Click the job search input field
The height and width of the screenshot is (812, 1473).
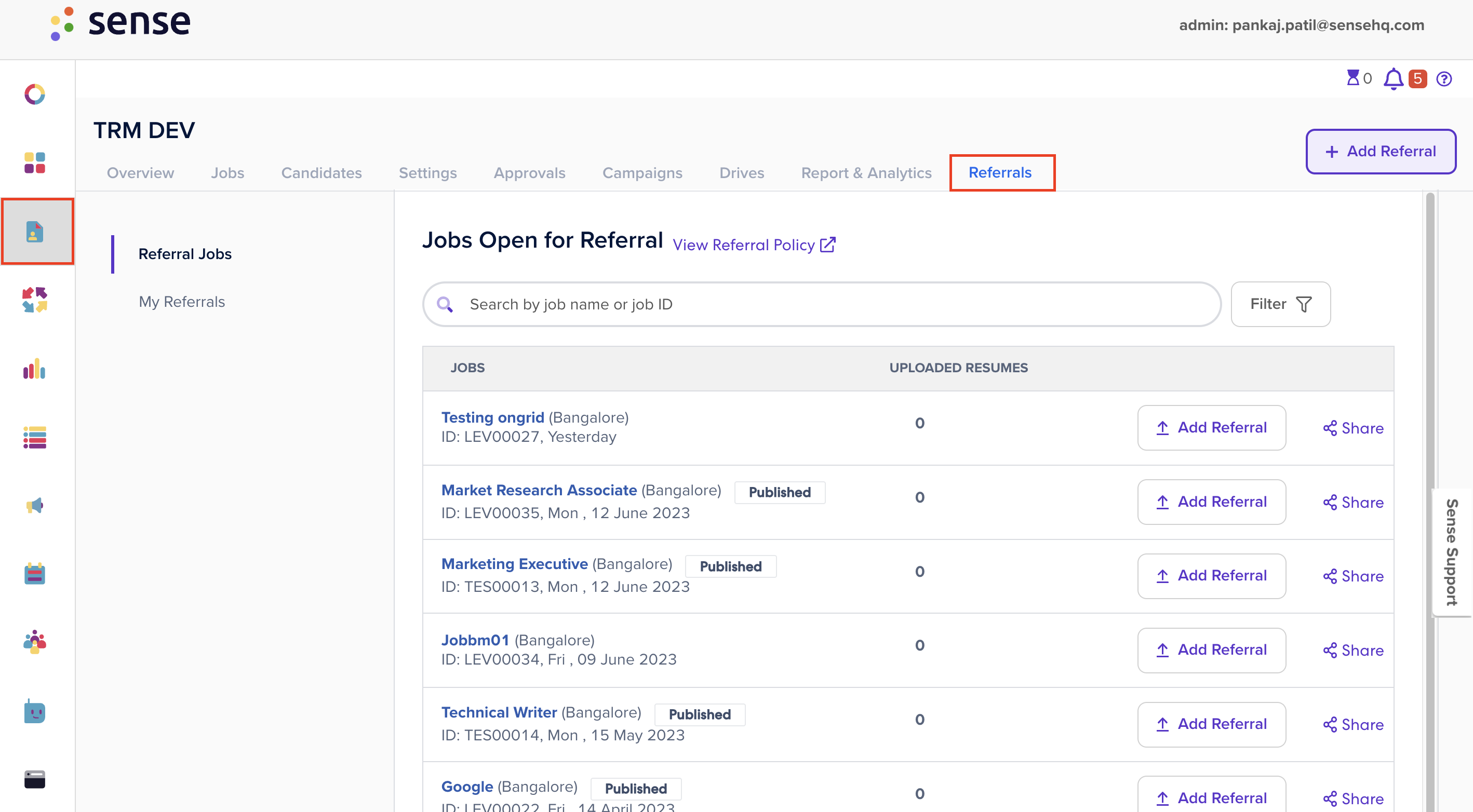pos(821,304)
